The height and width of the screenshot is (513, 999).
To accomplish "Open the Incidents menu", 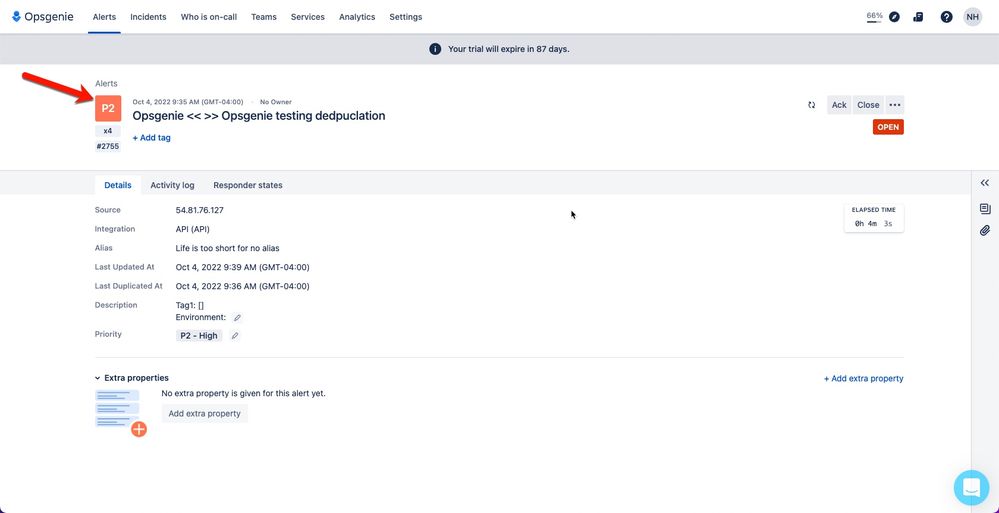I will [148, 17].
